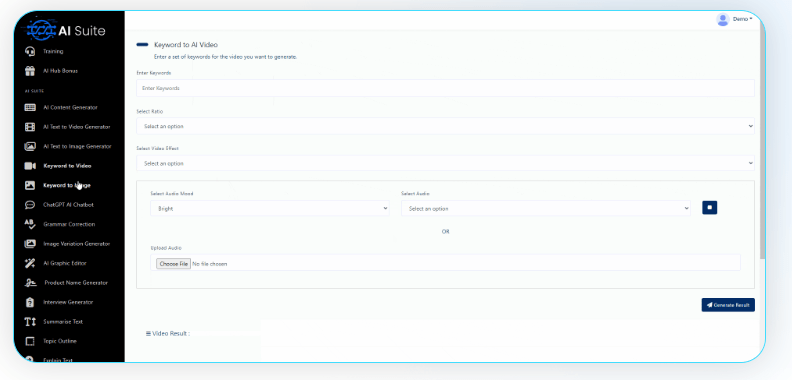Open the Select Ratio dropdown
Viewport: 792px width, 380px height.
click(446, 126)
